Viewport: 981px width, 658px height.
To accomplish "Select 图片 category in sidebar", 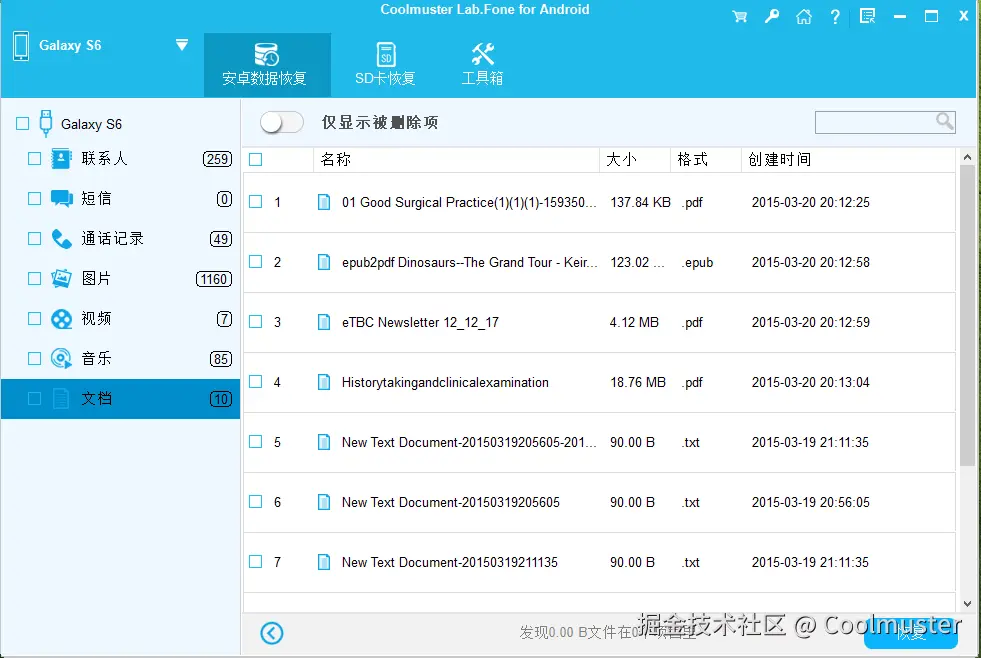I will [120, 279].
